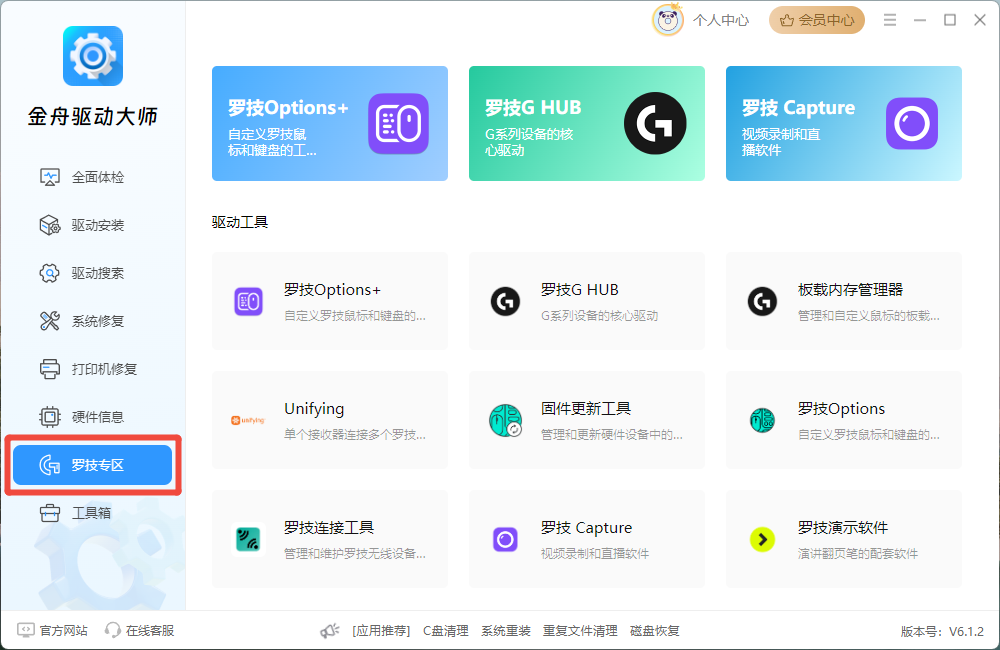Image resolution: width=1000 pixels, height=650 pixels.
Task: Click the 驱动安装 box icon
Action: pos(50,225)
